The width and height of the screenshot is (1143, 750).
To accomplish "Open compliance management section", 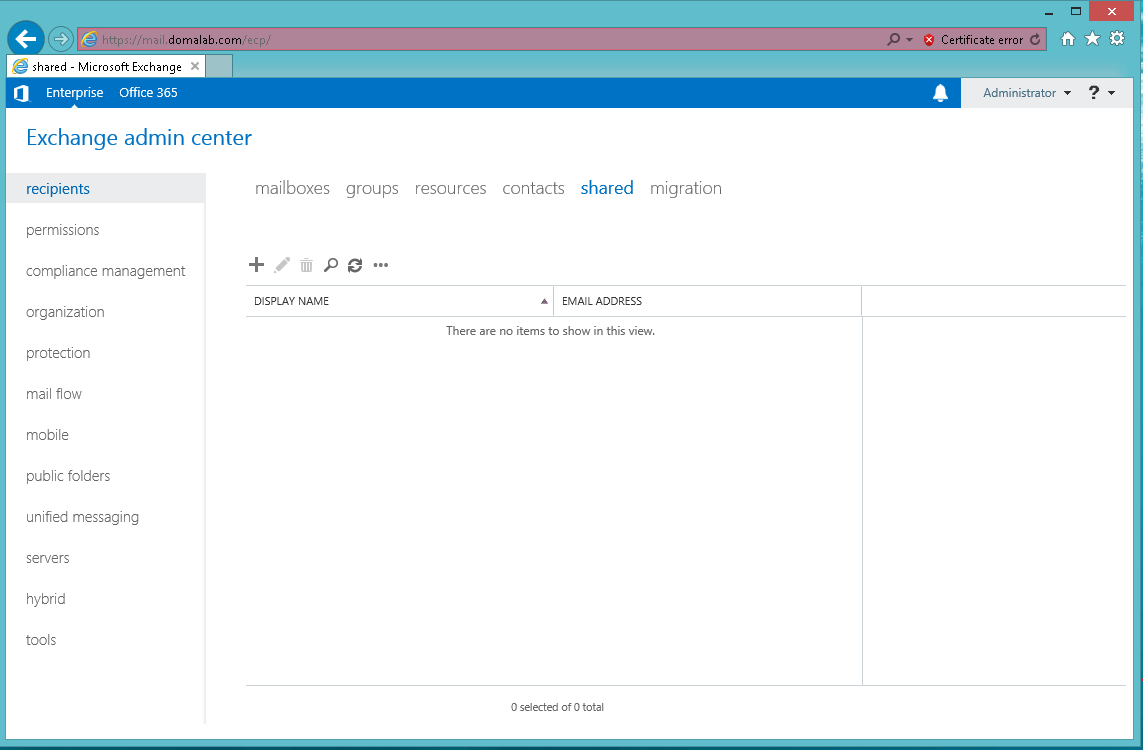I will [x=106, y=271].
